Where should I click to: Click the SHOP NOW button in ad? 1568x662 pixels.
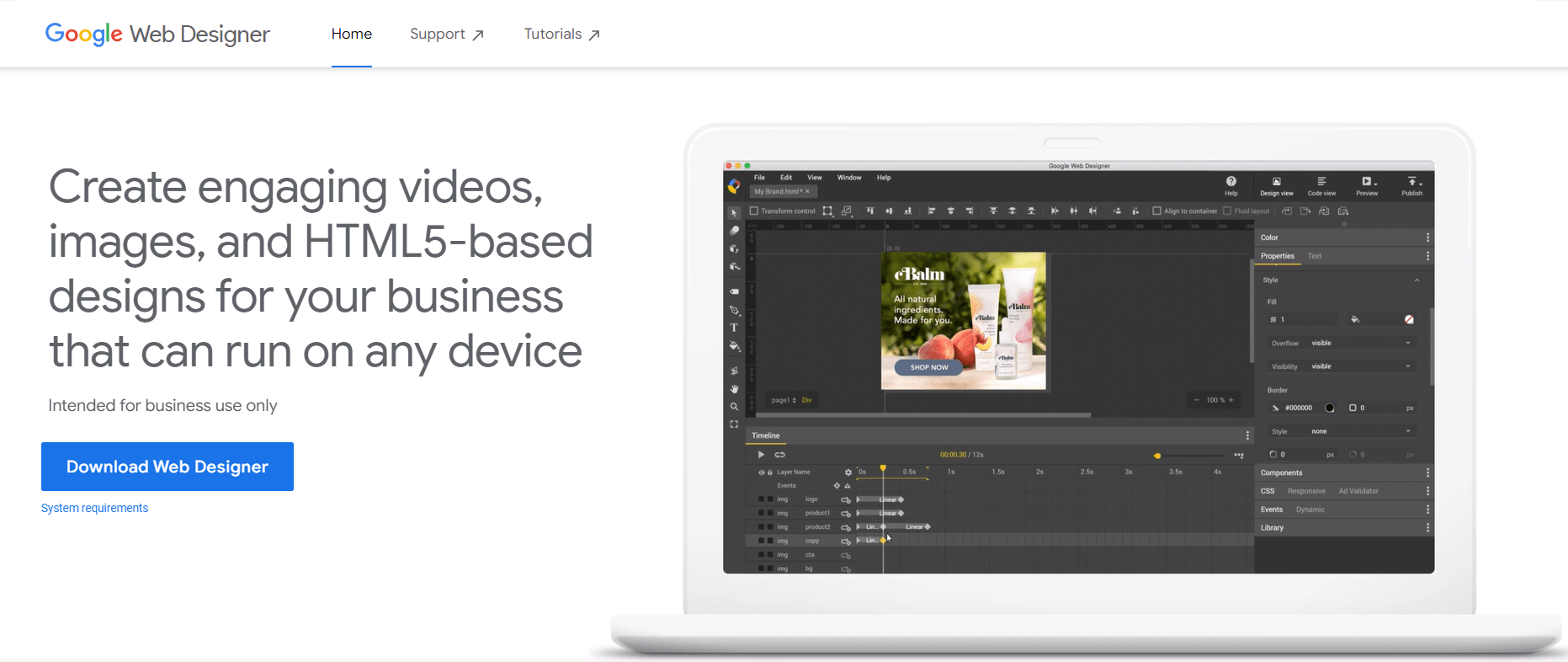[x=929, y=367]
